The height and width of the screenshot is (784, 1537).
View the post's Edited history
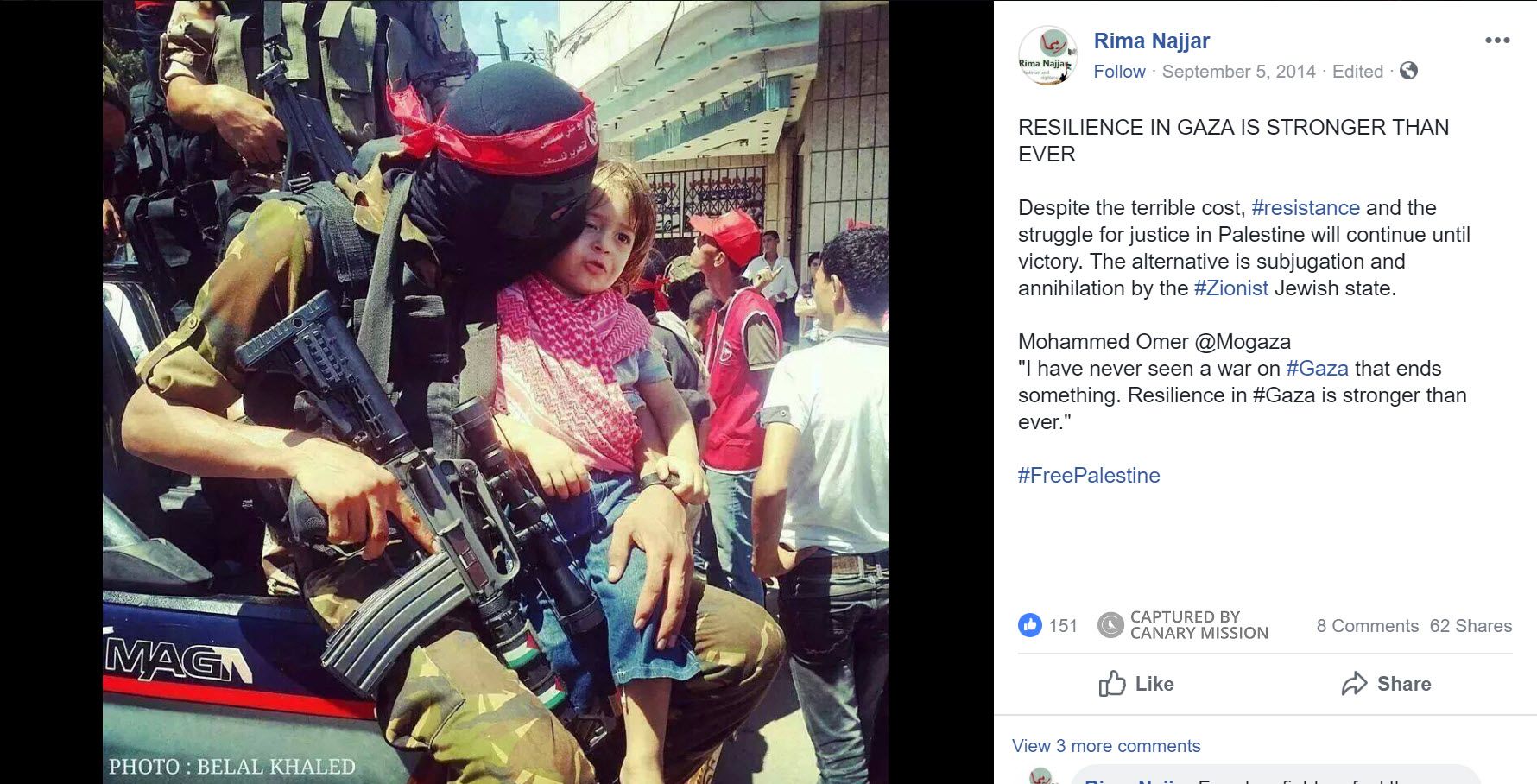(x=1357, y=72)
